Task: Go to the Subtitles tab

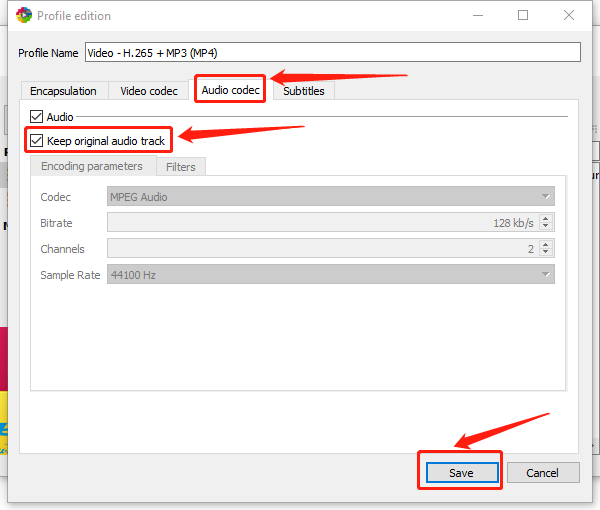Action: coord(304,91)
